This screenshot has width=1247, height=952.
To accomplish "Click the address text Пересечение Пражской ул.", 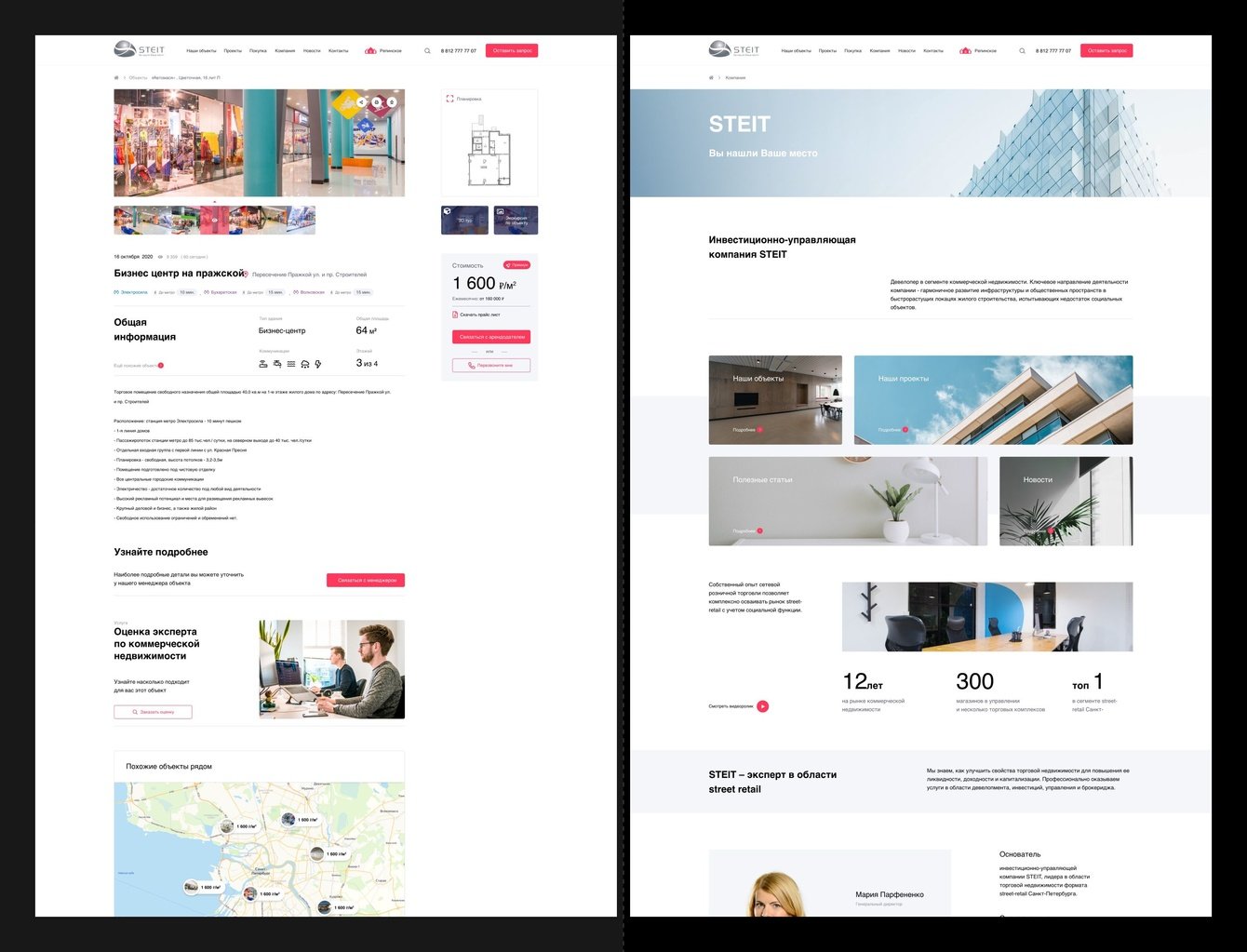I will (x=310, y=275).
